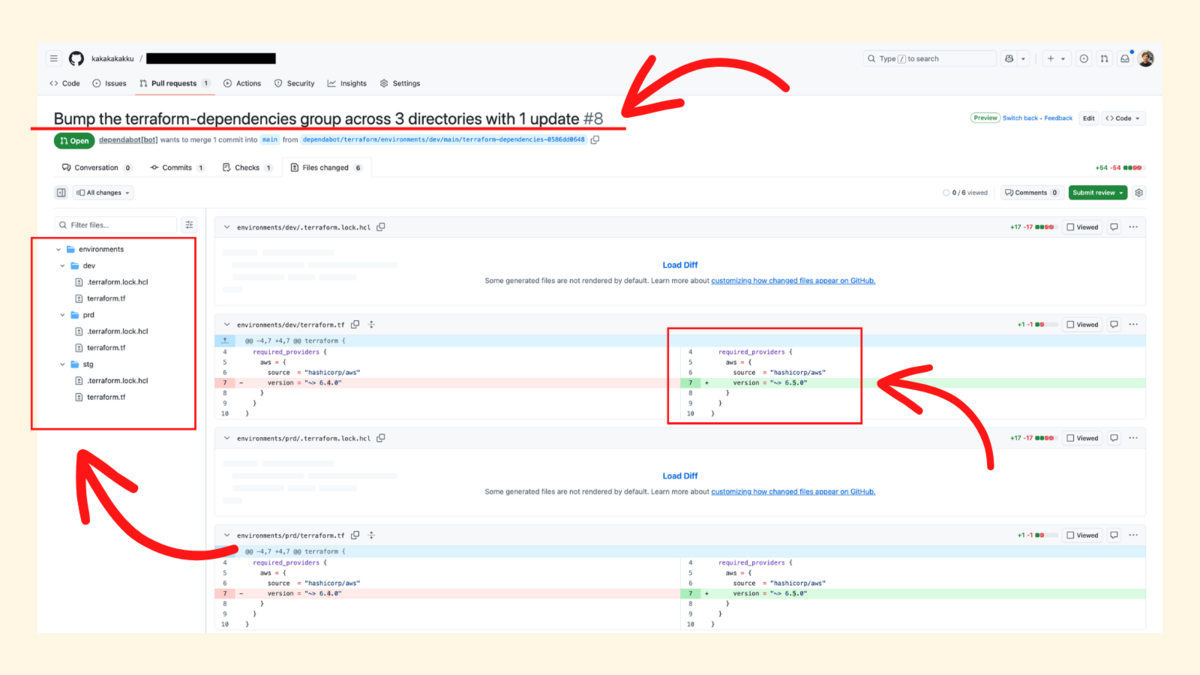Toggle the file tree sidebar icon

pyautogui.click(x=61, y=193)
